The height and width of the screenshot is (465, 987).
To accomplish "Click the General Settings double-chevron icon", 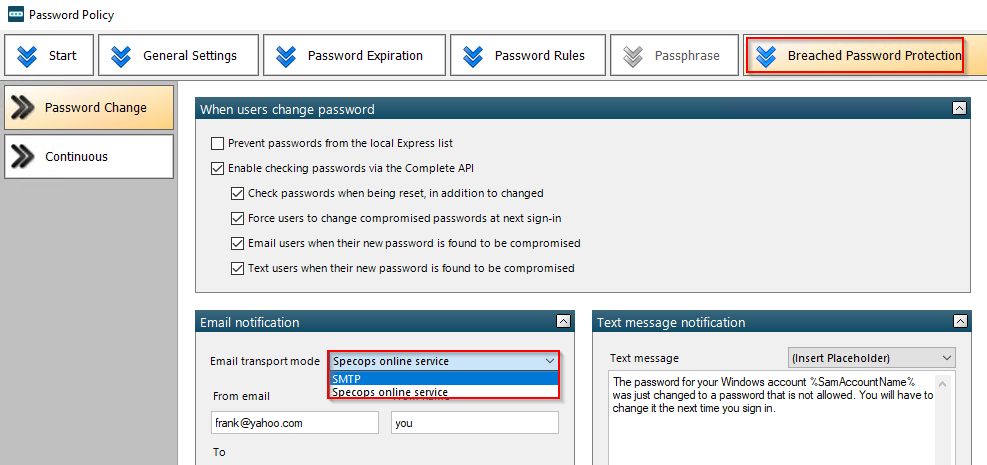I will click(x=121, y=55).
